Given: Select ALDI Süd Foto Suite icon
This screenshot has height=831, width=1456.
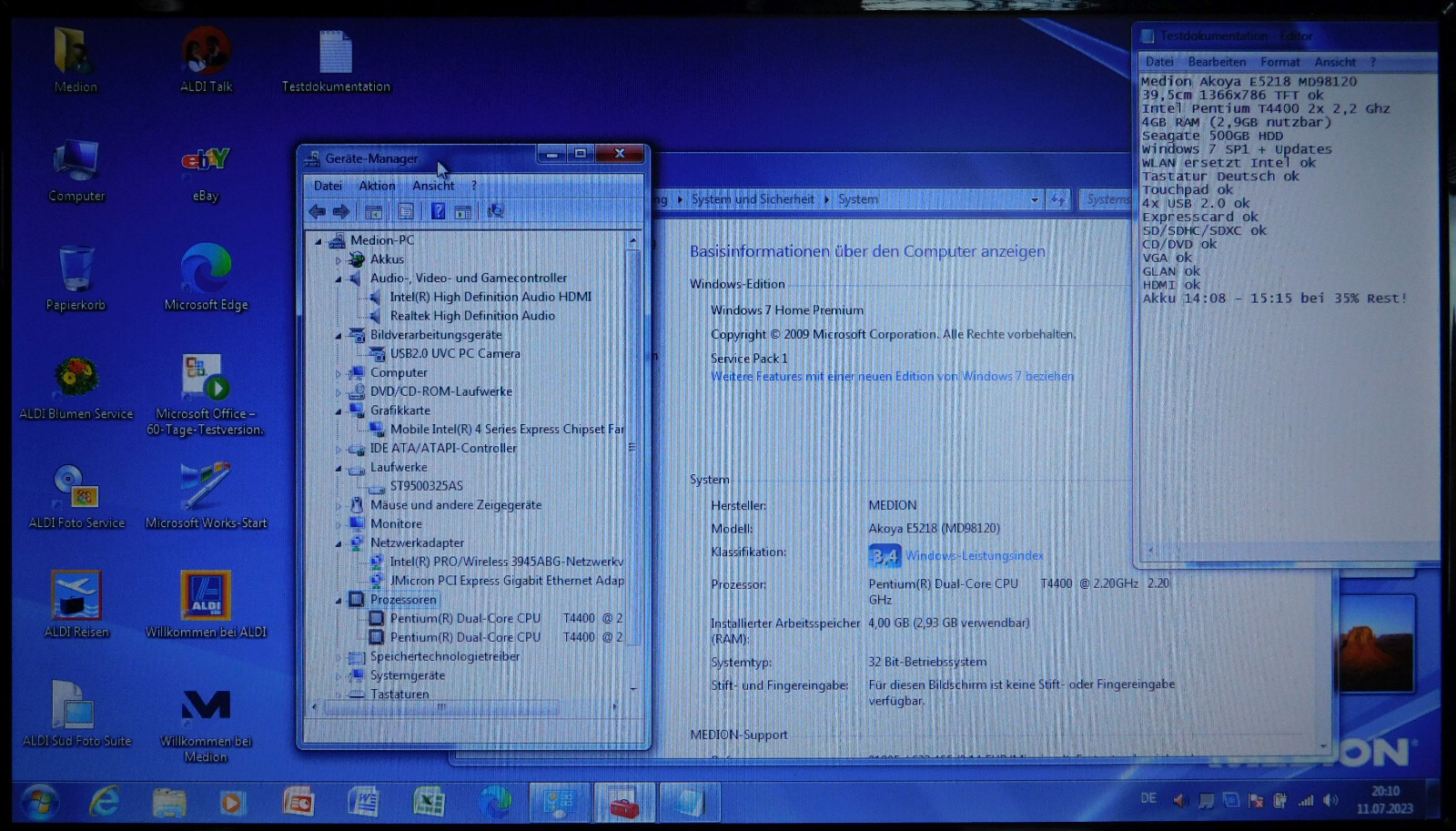Looking at the screenshot, I should [76, 714].
